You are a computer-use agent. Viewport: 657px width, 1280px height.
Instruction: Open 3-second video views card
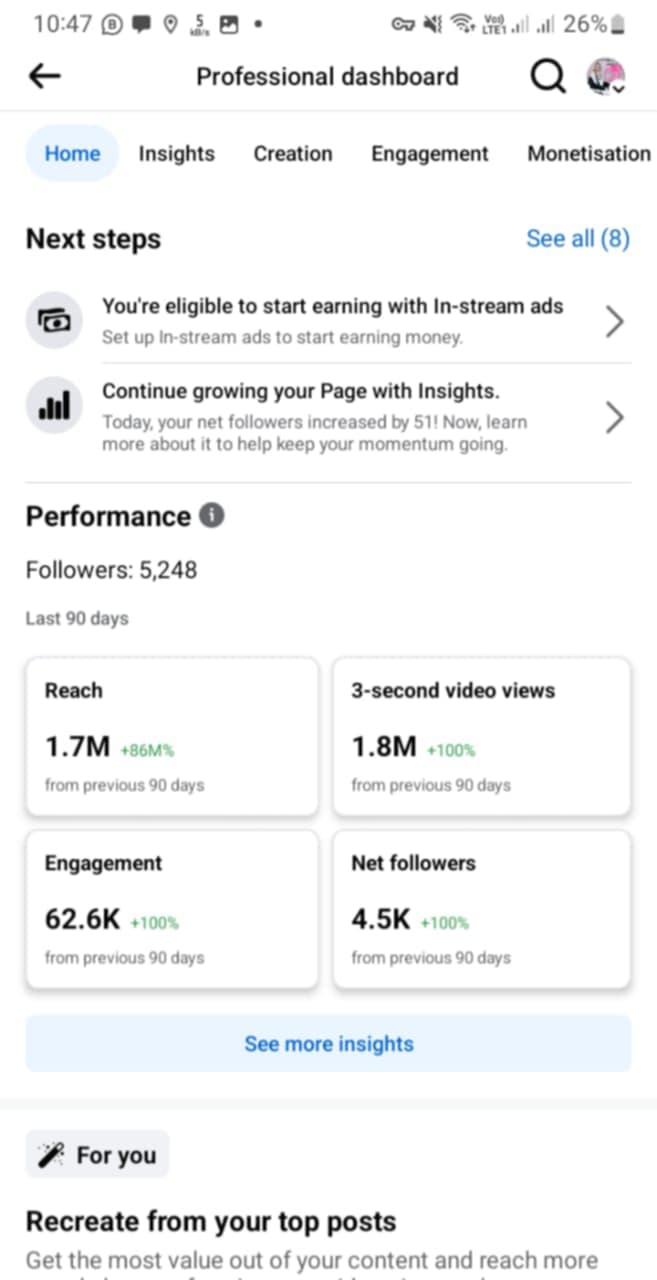point(481,736)
